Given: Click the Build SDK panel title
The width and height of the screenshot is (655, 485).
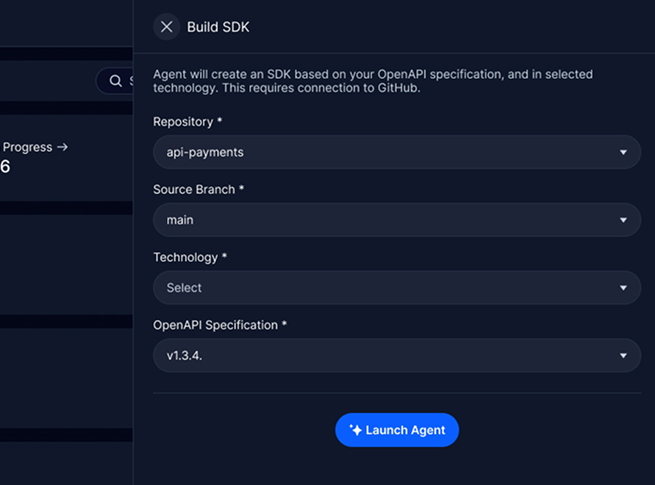Looking at the screenshot, I should point(218,27).
